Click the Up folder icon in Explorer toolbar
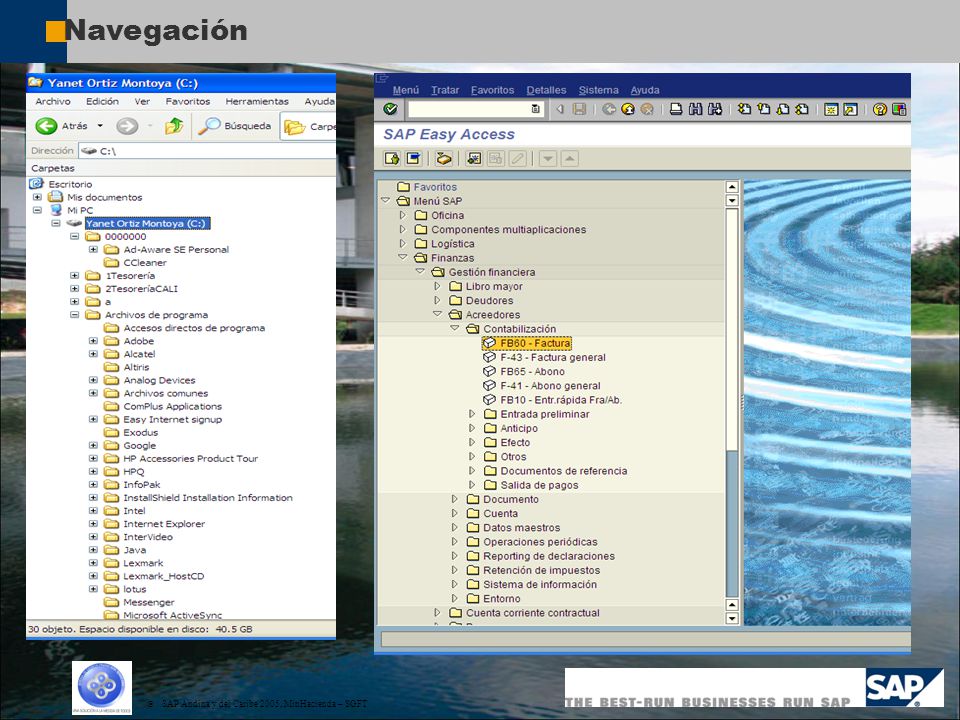 174,126
